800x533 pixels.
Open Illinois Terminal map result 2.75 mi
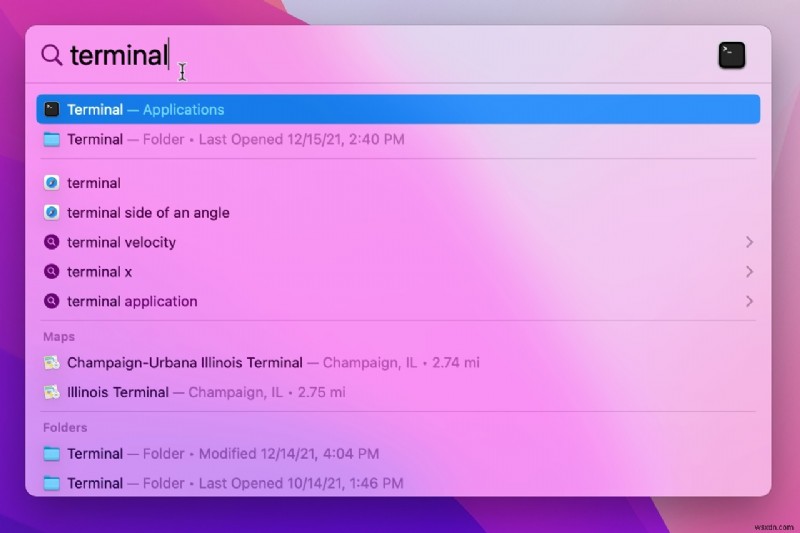tap(398, 392)
